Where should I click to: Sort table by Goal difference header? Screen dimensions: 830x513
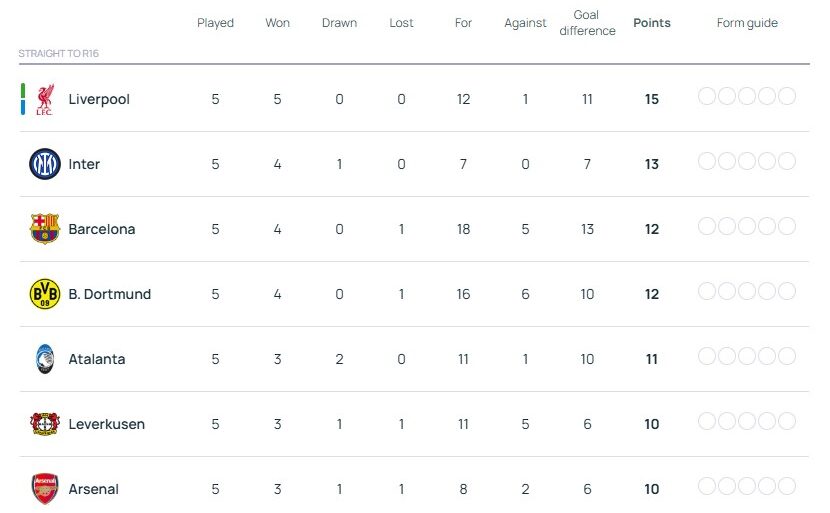587,23
